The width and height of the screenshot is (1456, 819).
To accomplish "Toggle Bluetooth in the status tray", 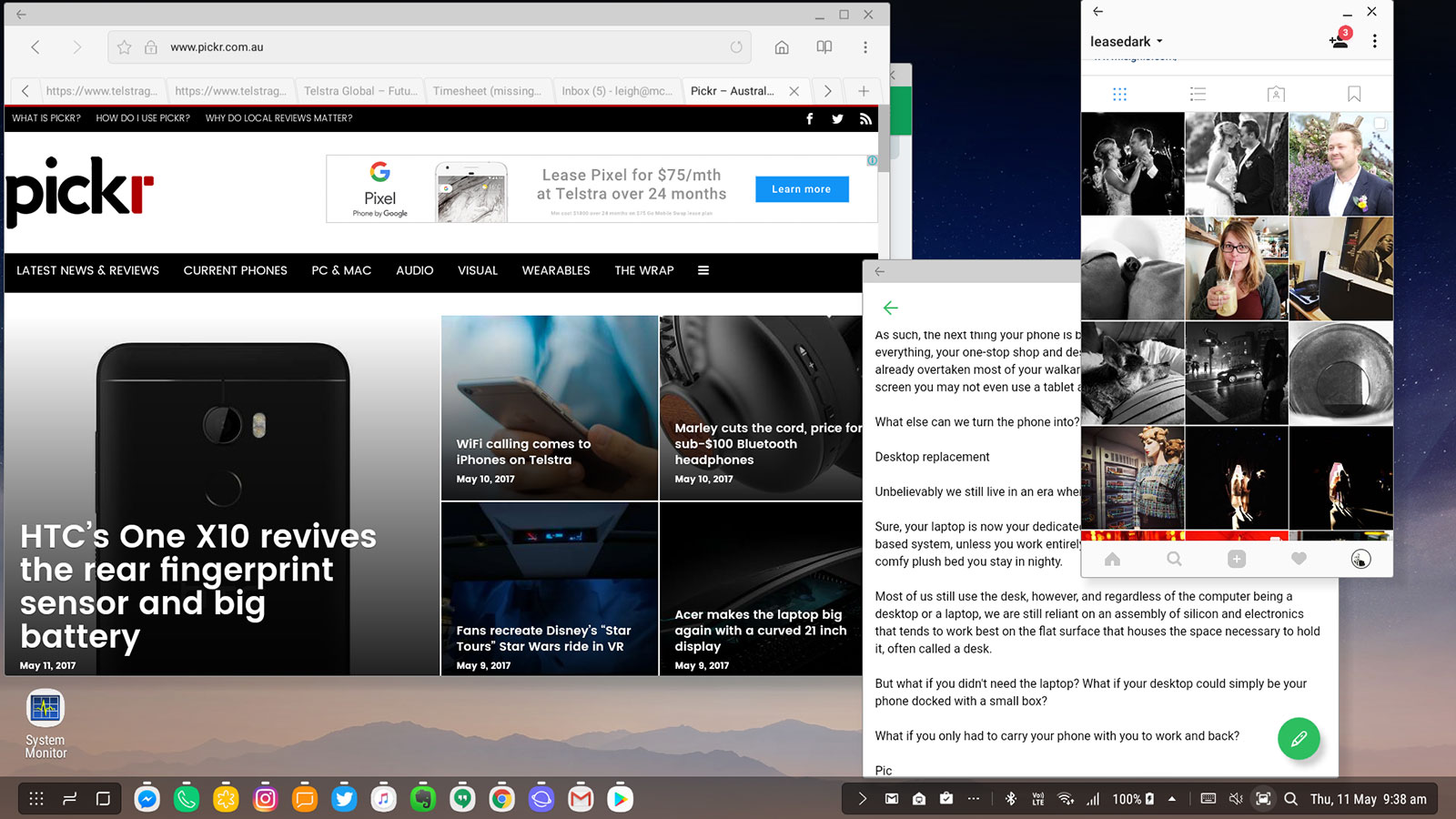I will pos(1010,799).
